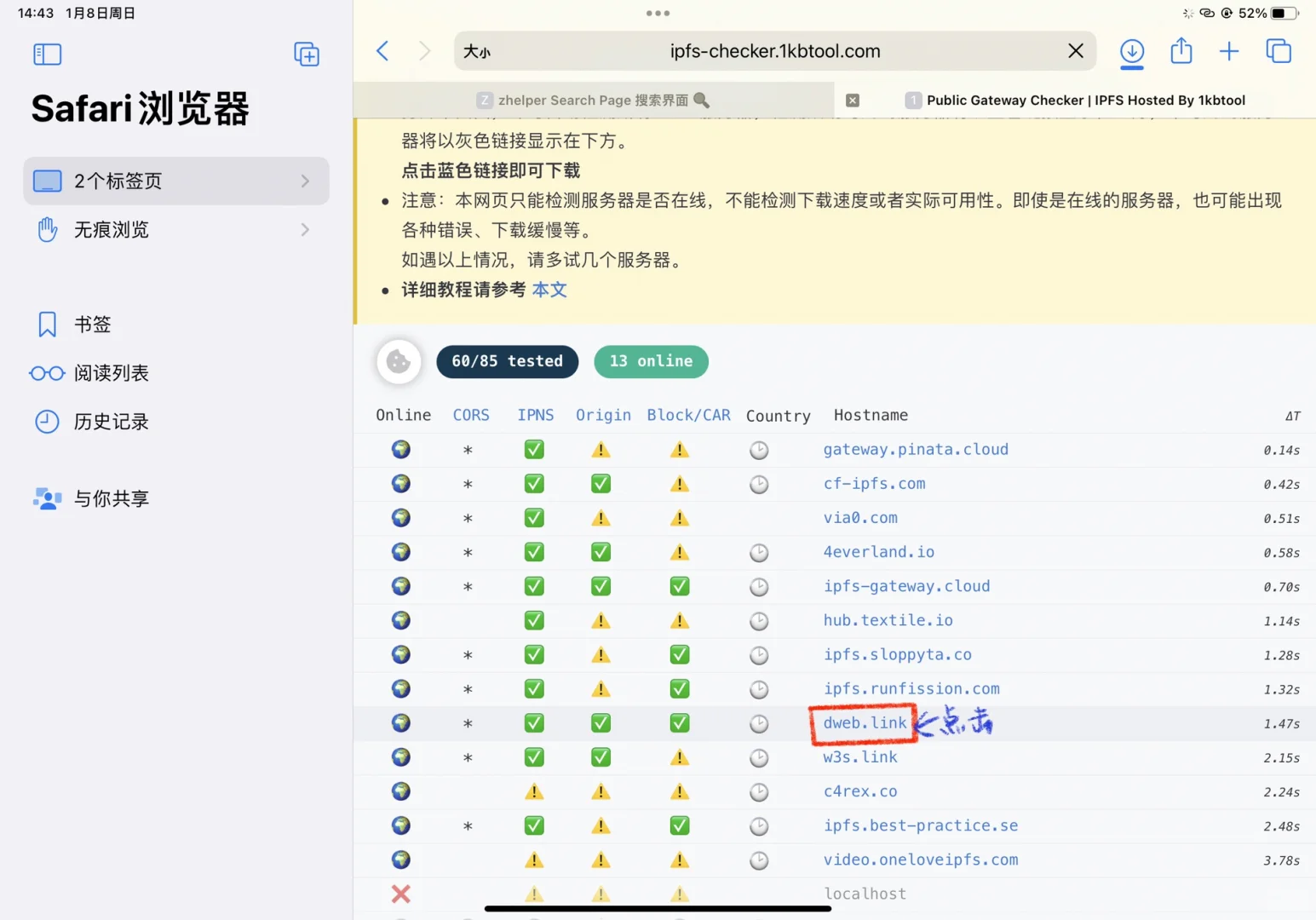1316x920 pixels.
Task: Click Origin green check for cf-ipfs.com
Action: (x=601, y=484)
